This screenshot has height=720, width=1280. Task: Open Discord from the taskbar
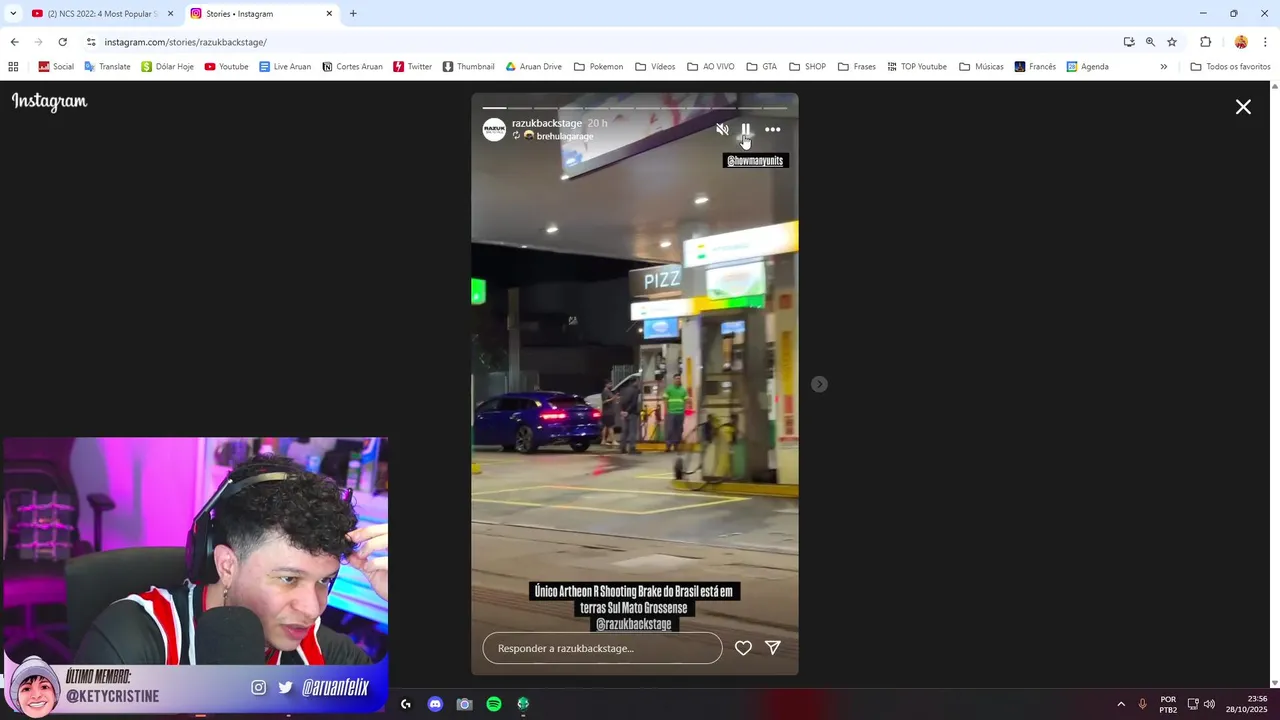[x=435, y=704]
